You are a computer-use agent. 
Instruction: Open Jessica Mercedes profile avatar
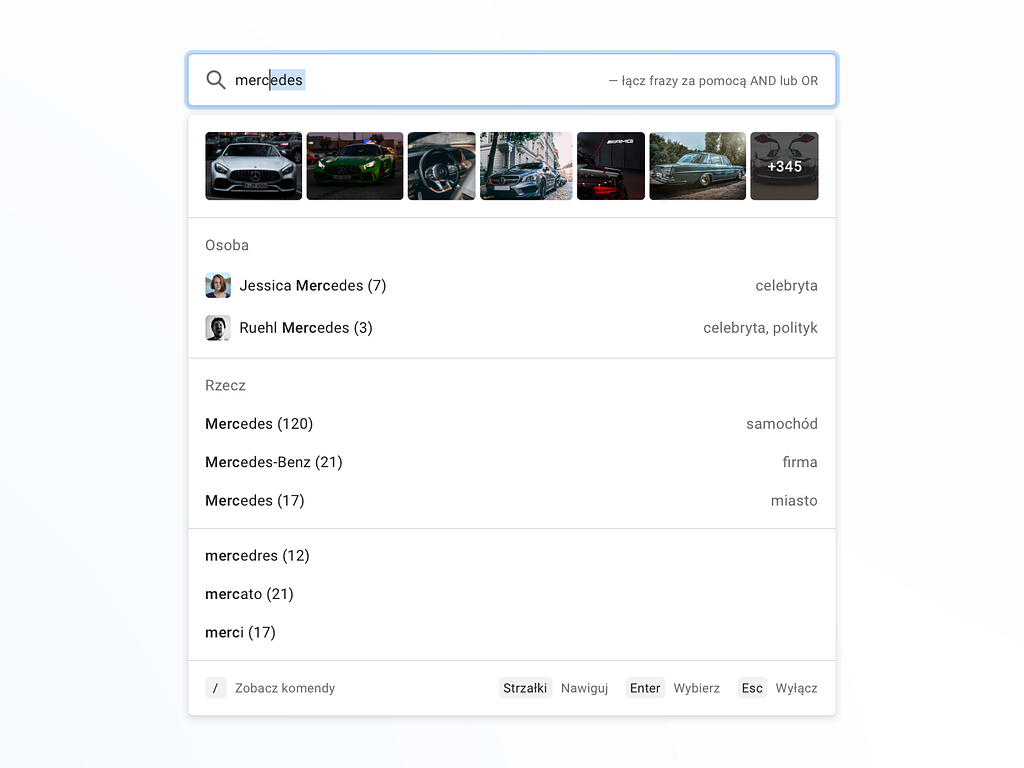tap(218, 285)
